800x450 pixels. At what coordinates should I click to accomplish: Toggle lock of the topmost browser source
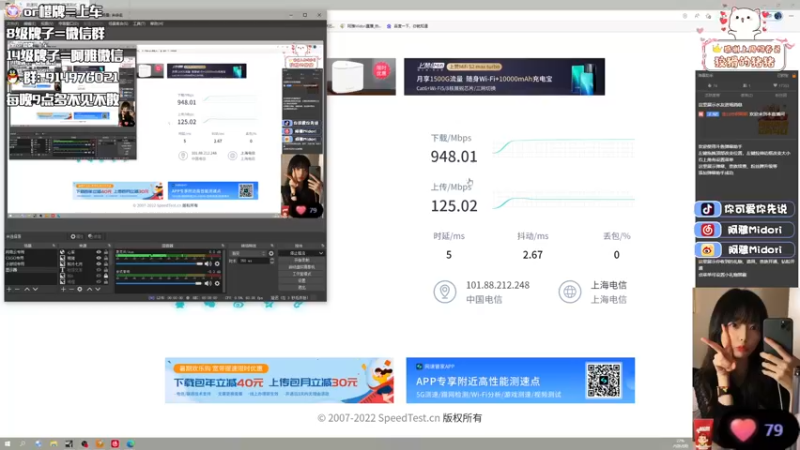(x=106, y=252)
